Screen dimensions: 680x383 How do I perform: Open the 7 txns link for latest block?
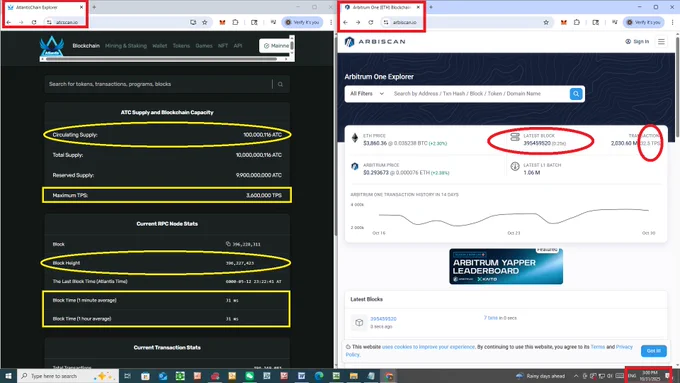[490, 318]
